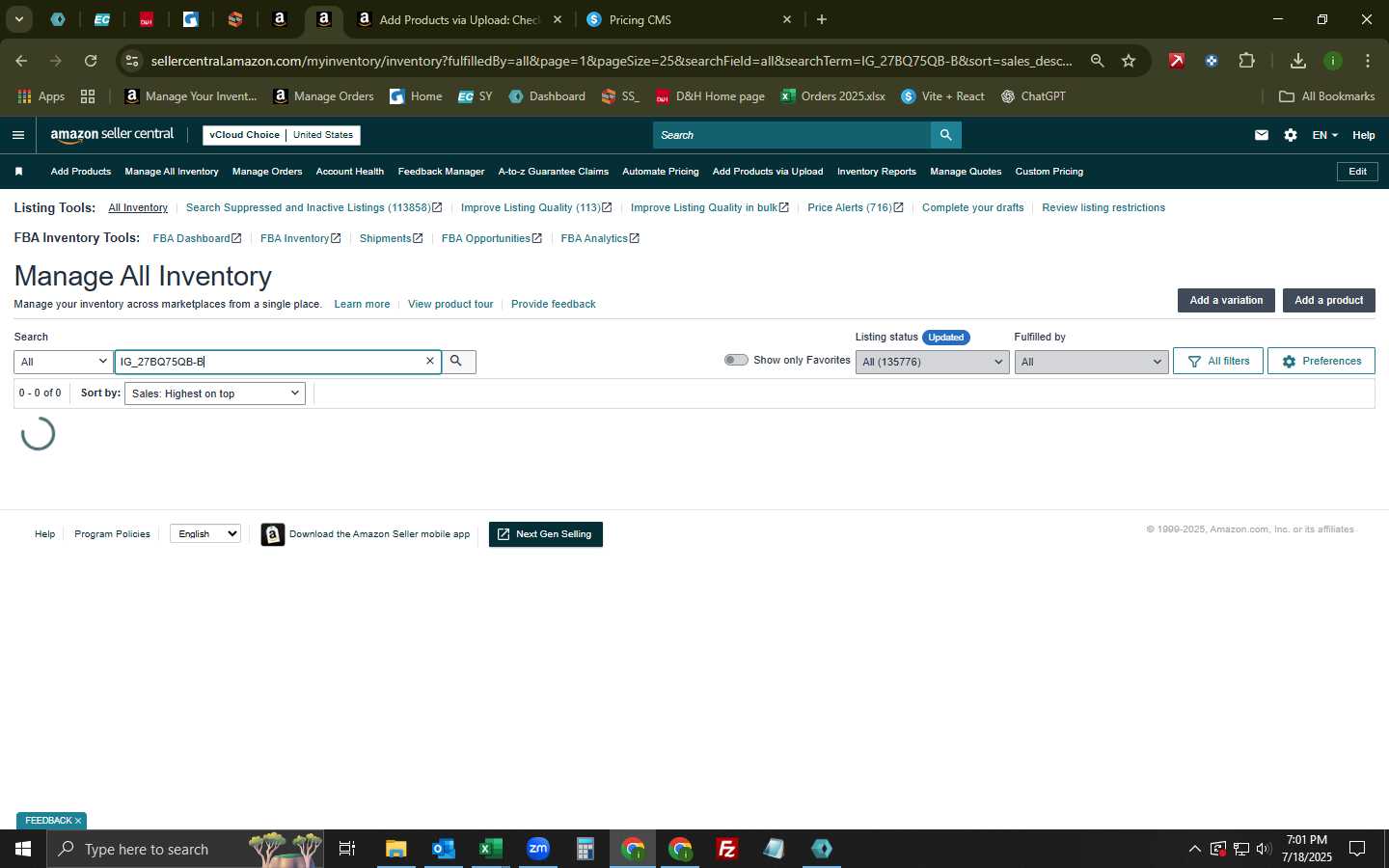Click the Add a product button
This screenshot has height=868, width=1389.
(1328, 300)
